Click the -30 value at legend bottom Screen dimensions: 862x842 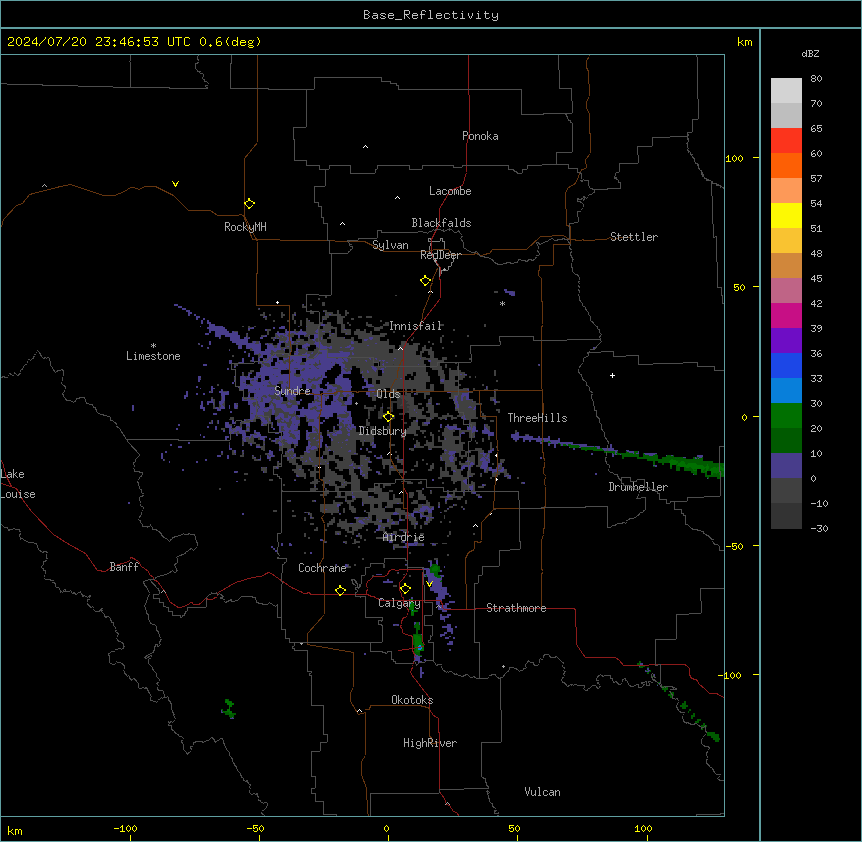click(x=819, y=529)
